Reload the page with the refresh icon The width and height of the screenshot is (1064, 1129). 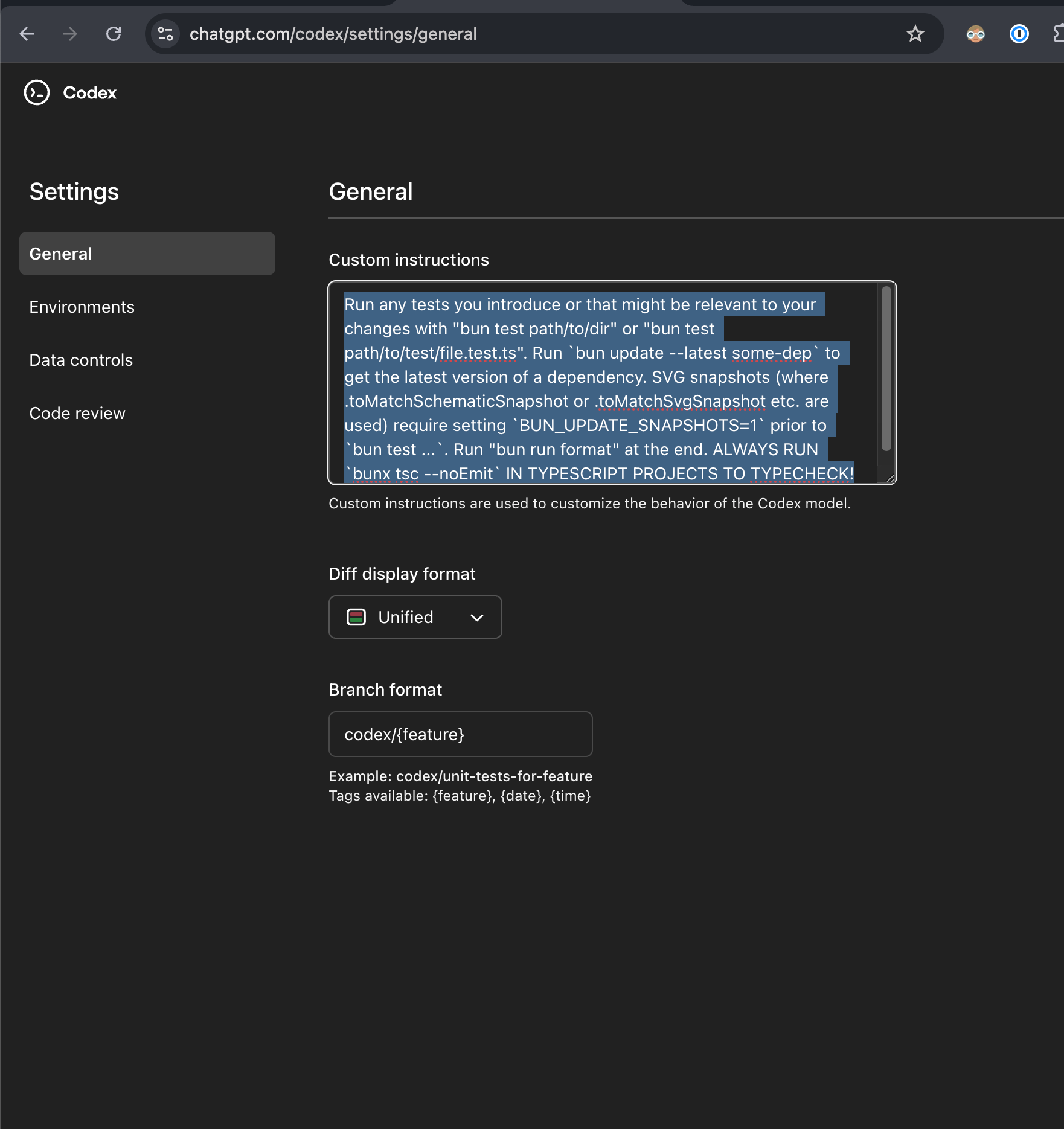pos(114,34)
